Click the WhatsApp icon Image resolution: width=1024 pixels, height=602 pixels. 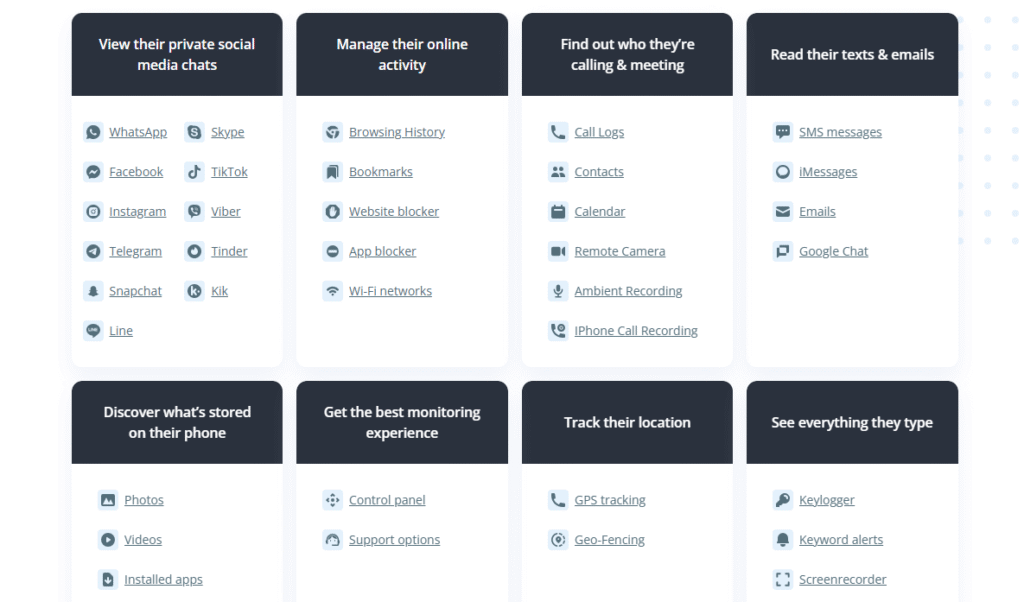pos(93,132)
